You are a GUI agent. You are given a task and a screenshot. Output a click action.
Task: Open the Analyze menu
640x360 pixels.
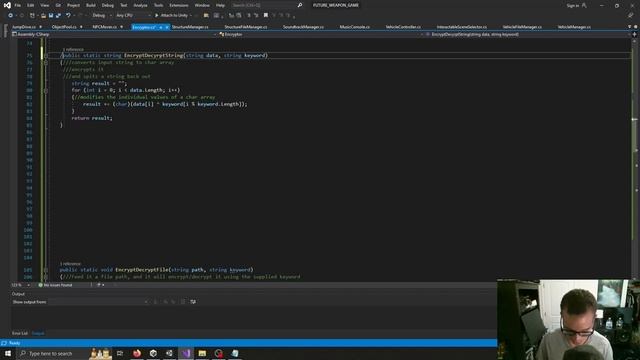[140, 5]
